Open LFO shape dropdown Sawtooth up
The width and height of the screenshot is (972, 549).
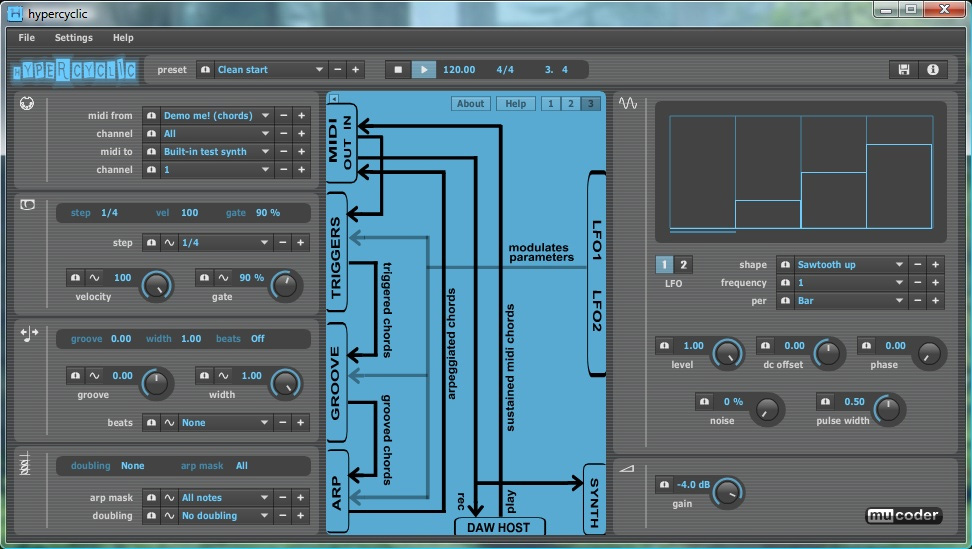click(850, 265)
